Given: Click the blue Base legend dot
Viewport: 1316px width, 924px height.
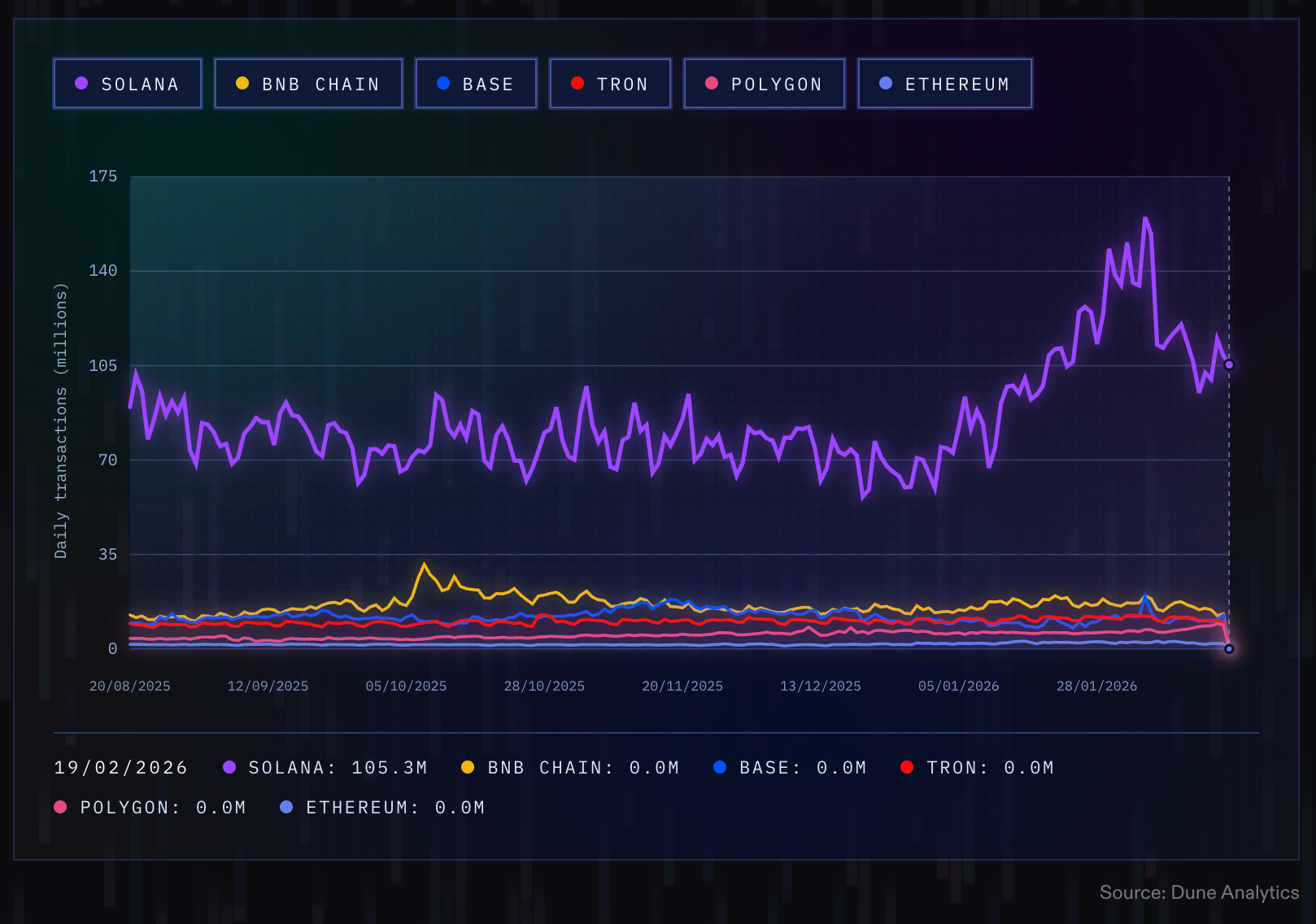Looking at the screenshot, I should click(443, 83).
